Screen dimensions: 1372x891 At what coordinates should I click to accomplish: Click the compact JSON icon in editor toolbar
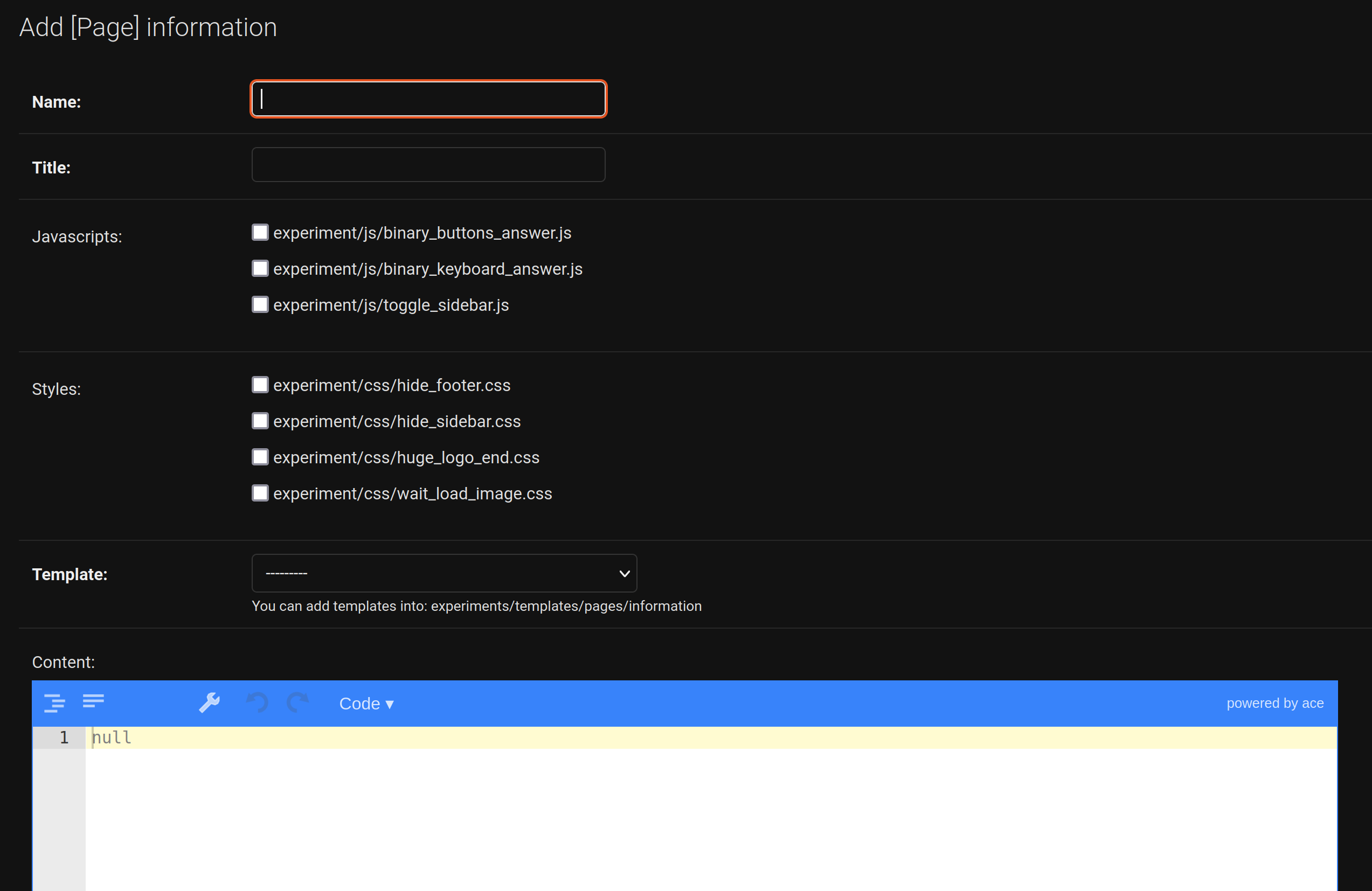(x=93, y=701)
